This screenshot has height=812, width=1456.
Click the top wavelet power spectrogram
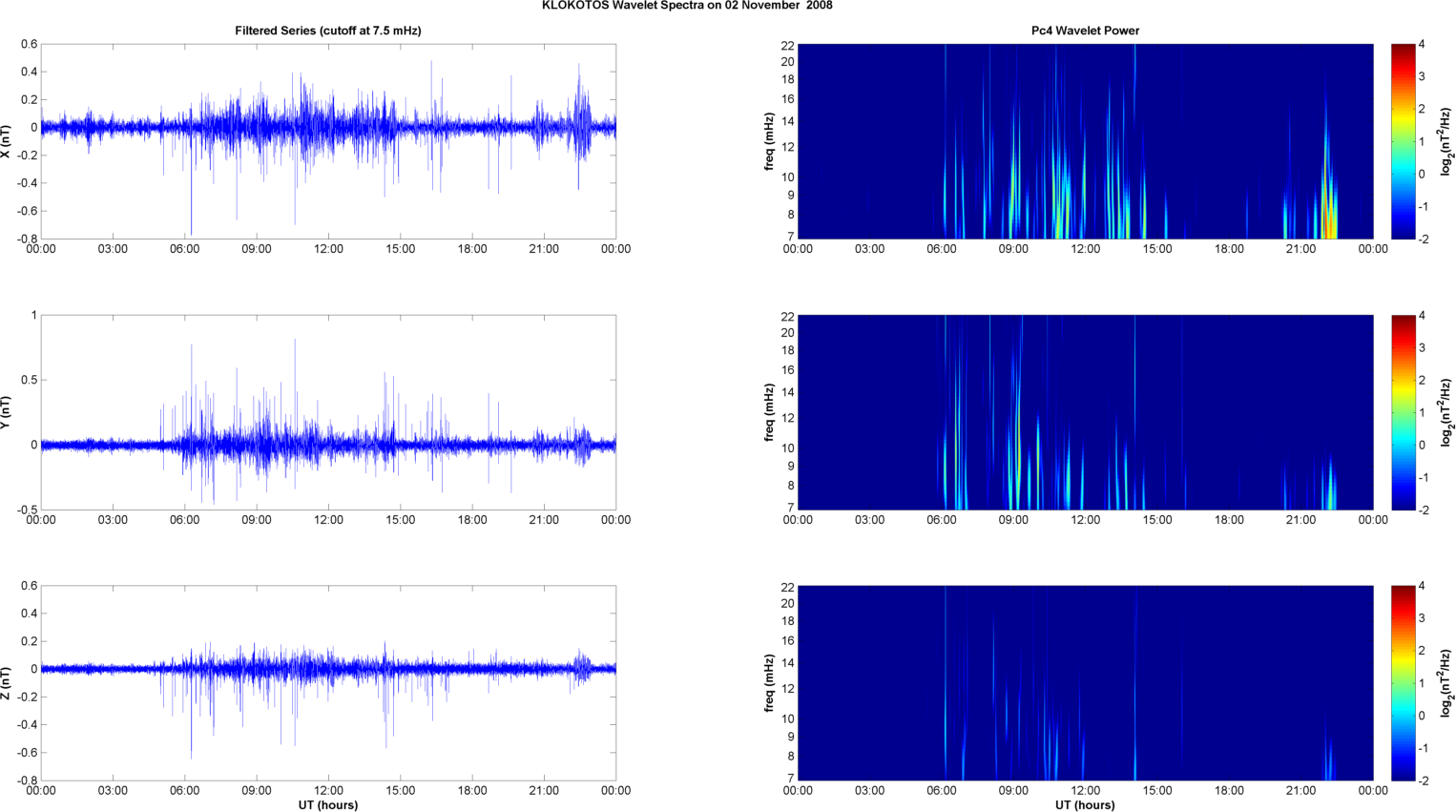pyautogui.click(x=1085, y=141)
